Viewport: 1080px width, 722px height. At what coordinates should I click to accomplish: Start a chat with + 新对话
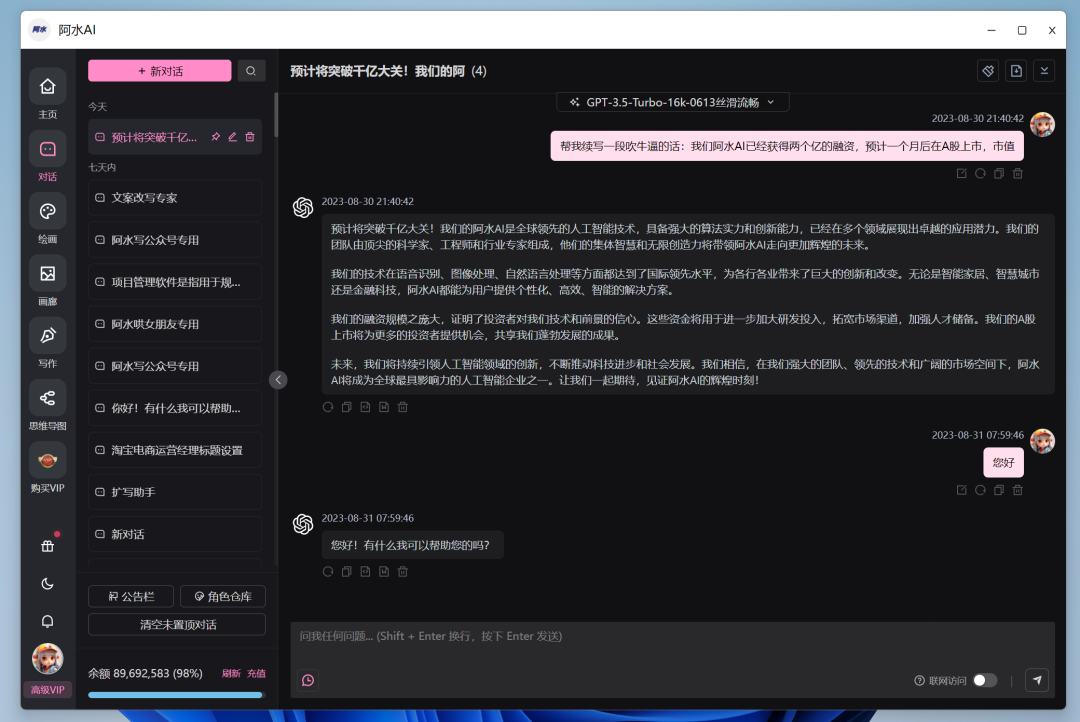(160, 71)
